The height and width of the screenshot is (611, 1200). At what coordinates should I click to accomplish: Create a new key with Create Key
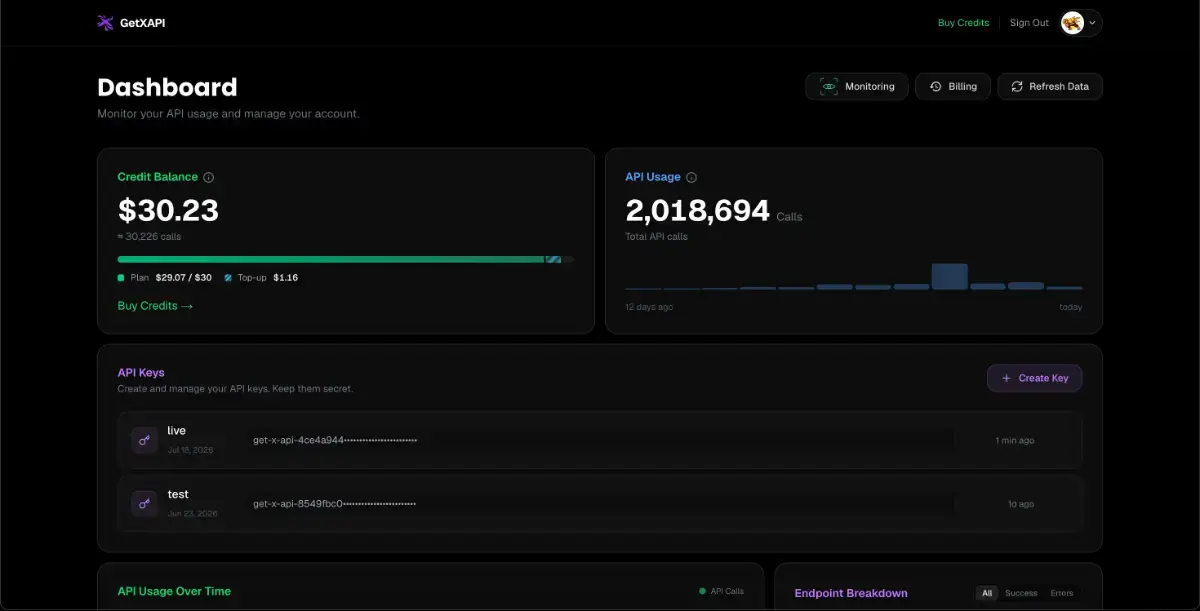1035,378
